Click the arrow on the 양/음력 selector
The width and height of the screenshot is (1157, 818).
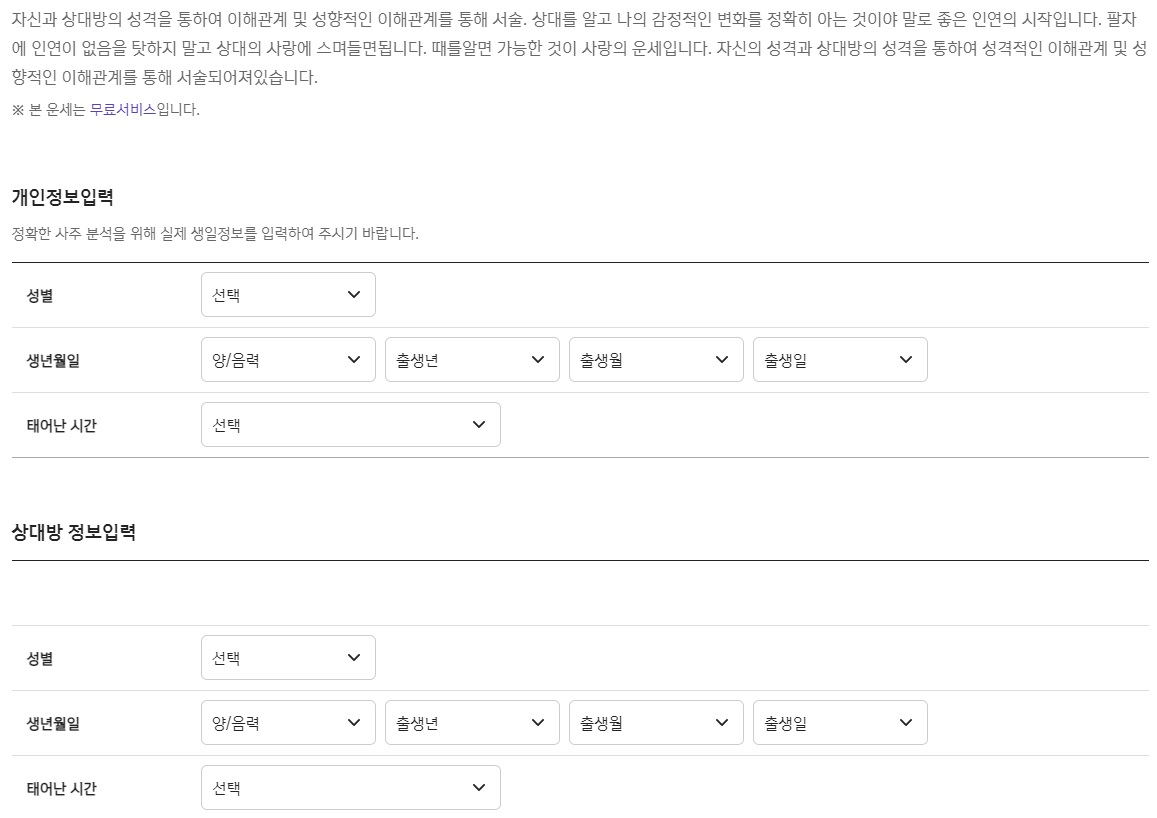(x=352, y=359)
